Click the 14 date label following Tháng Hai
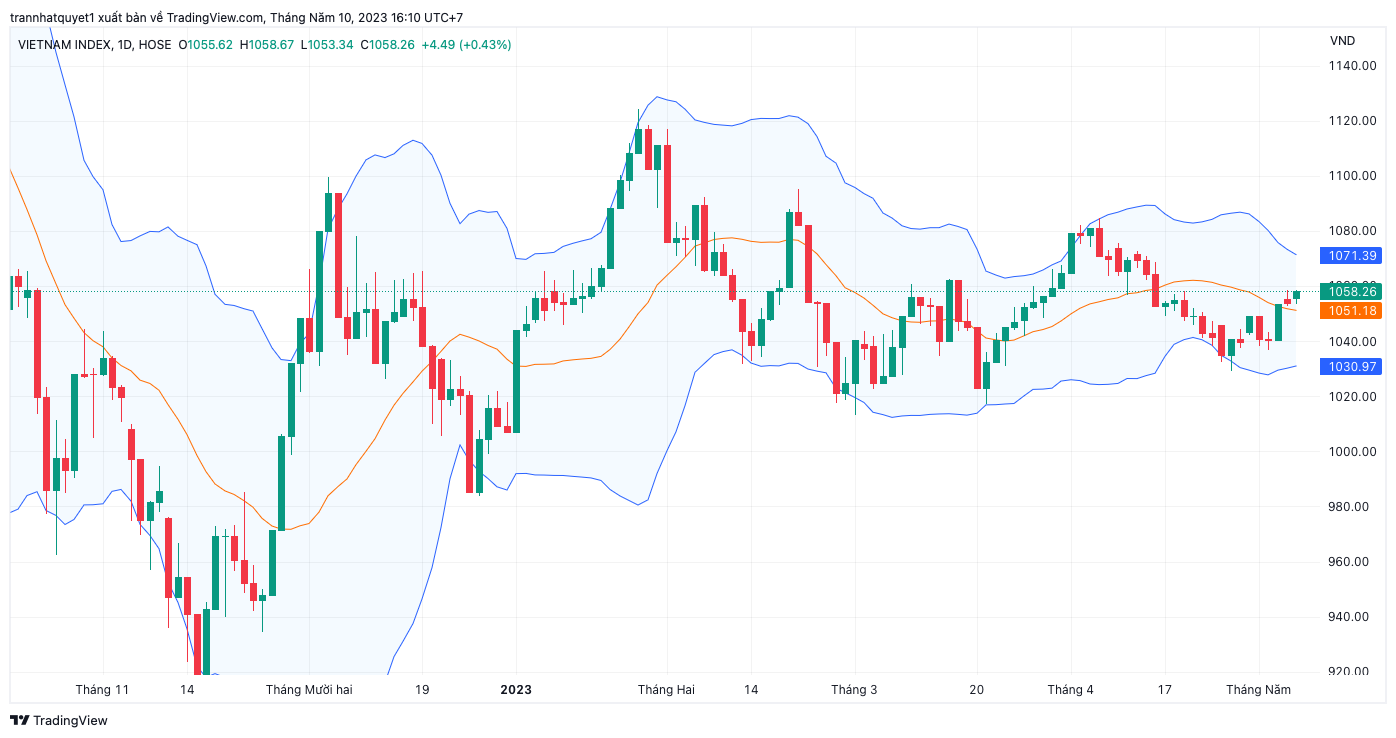The height and width of the screenshot is (738, 1396). point(751,690)
